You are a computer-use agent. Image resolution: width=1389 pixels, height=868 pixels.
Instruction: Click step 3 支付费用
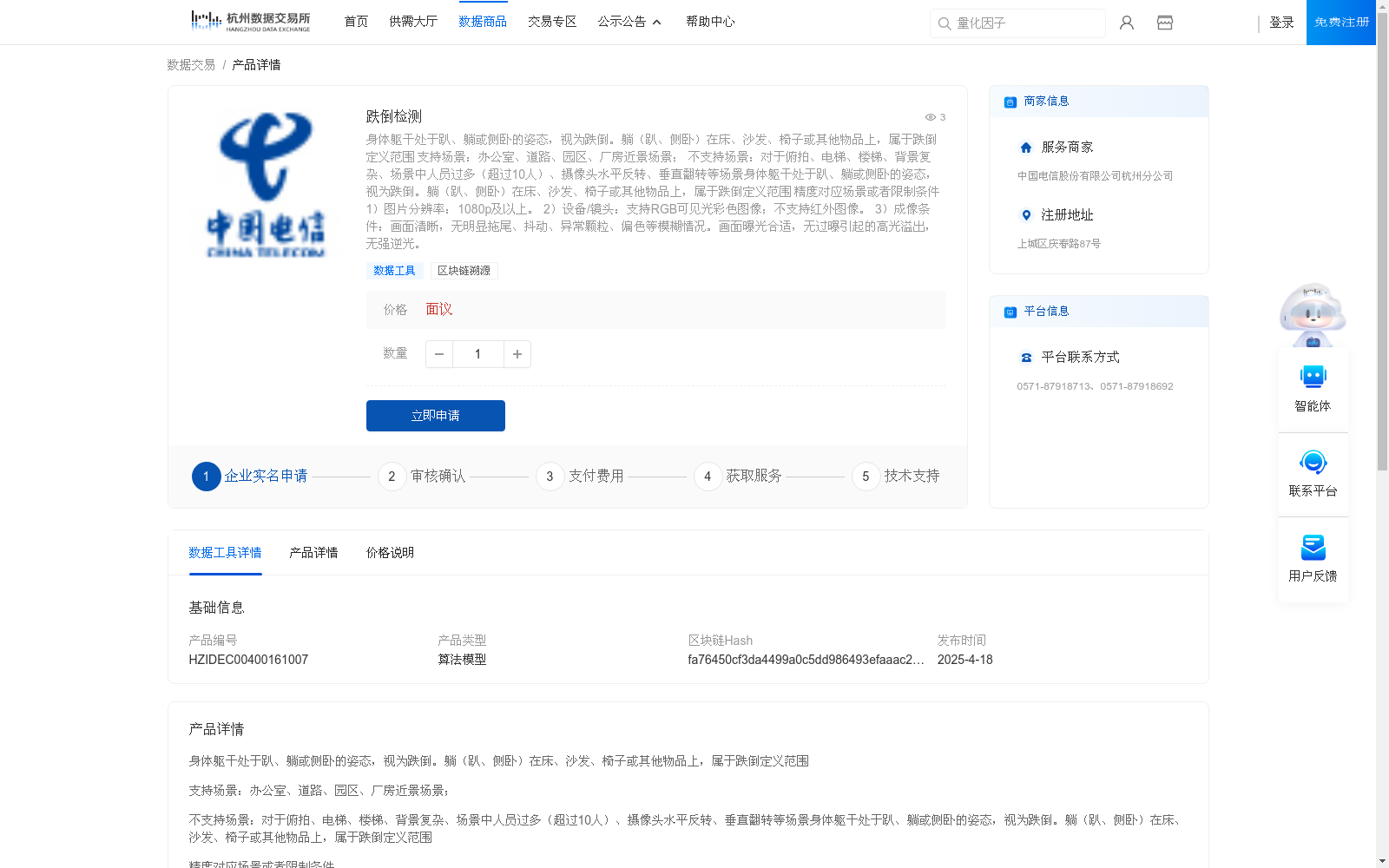click(581, 477)
